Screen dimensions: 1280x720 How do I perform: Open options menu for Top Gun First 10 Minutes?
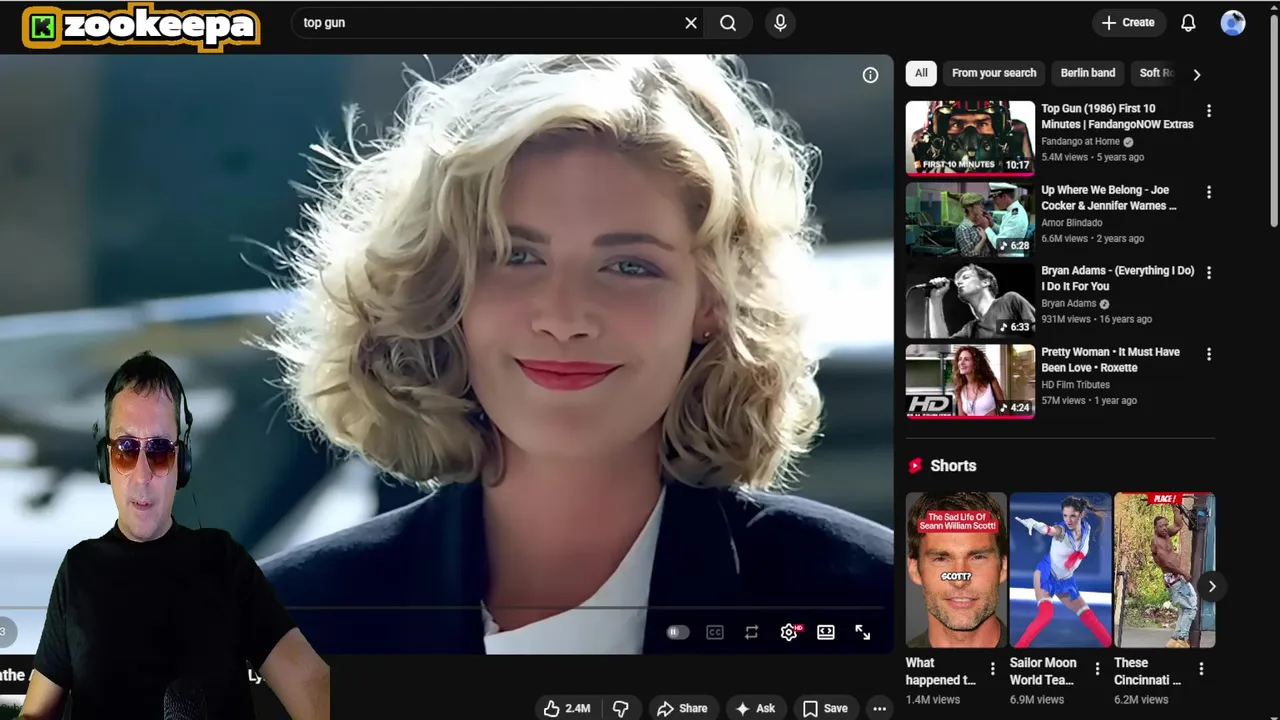coord(1208,111)
